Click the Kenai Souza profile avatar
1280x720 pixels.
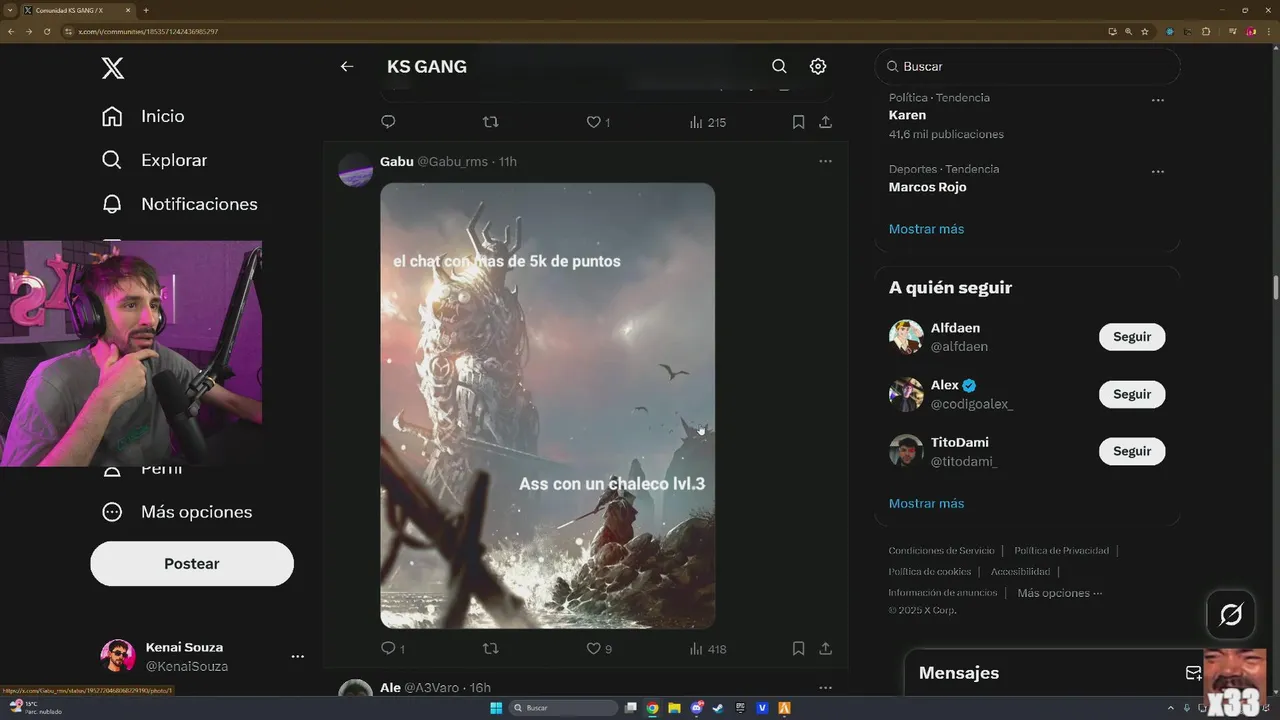(118, 657)
